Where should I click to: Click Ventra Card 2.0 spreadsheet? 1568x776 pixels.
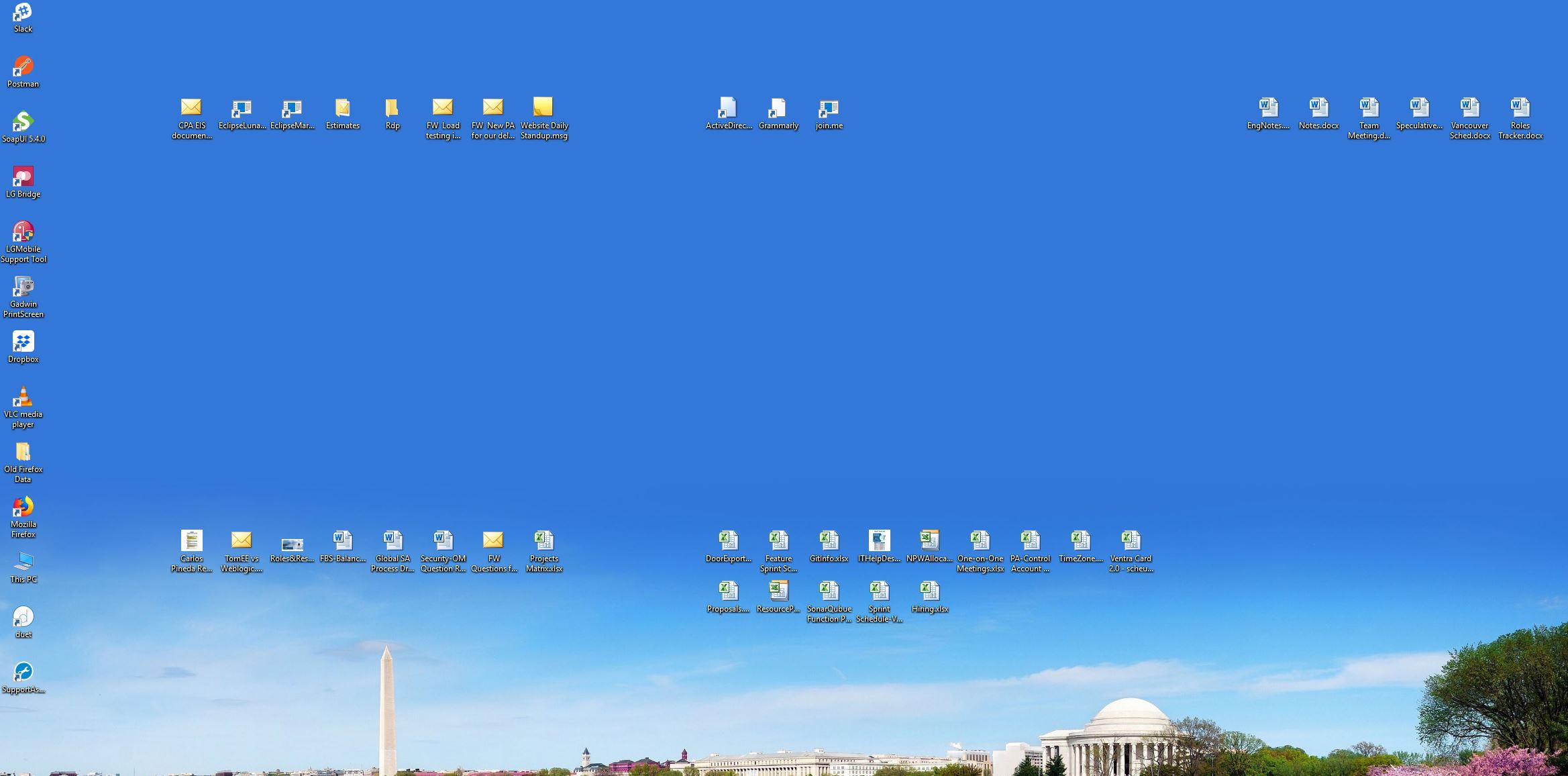point(1131,552)
